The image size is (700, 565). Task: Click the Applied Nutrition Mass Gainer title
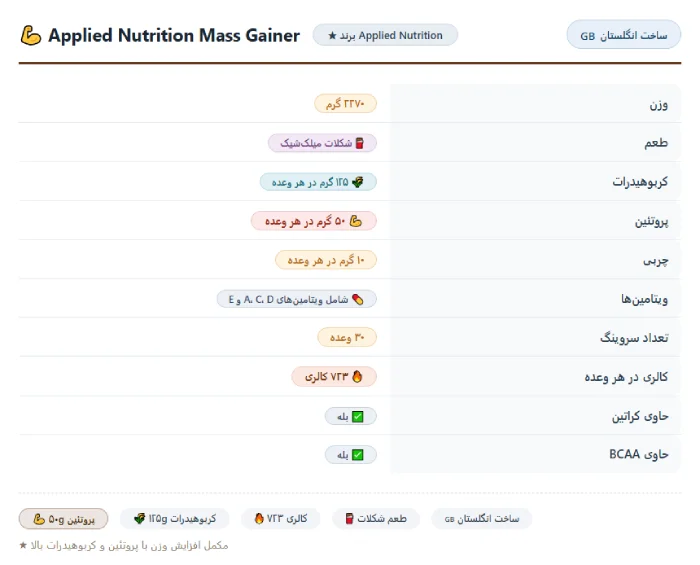(174, 36)
